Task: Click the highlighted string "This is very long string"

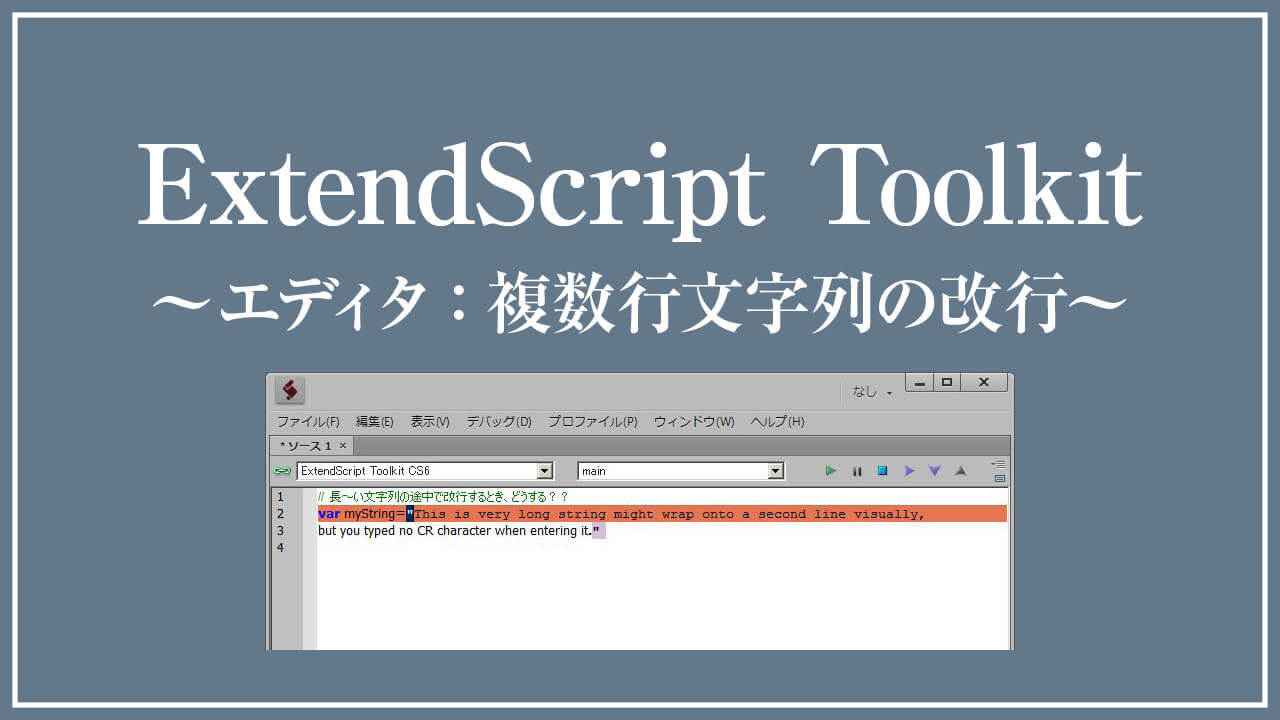Action: click(x=510, y=514)
